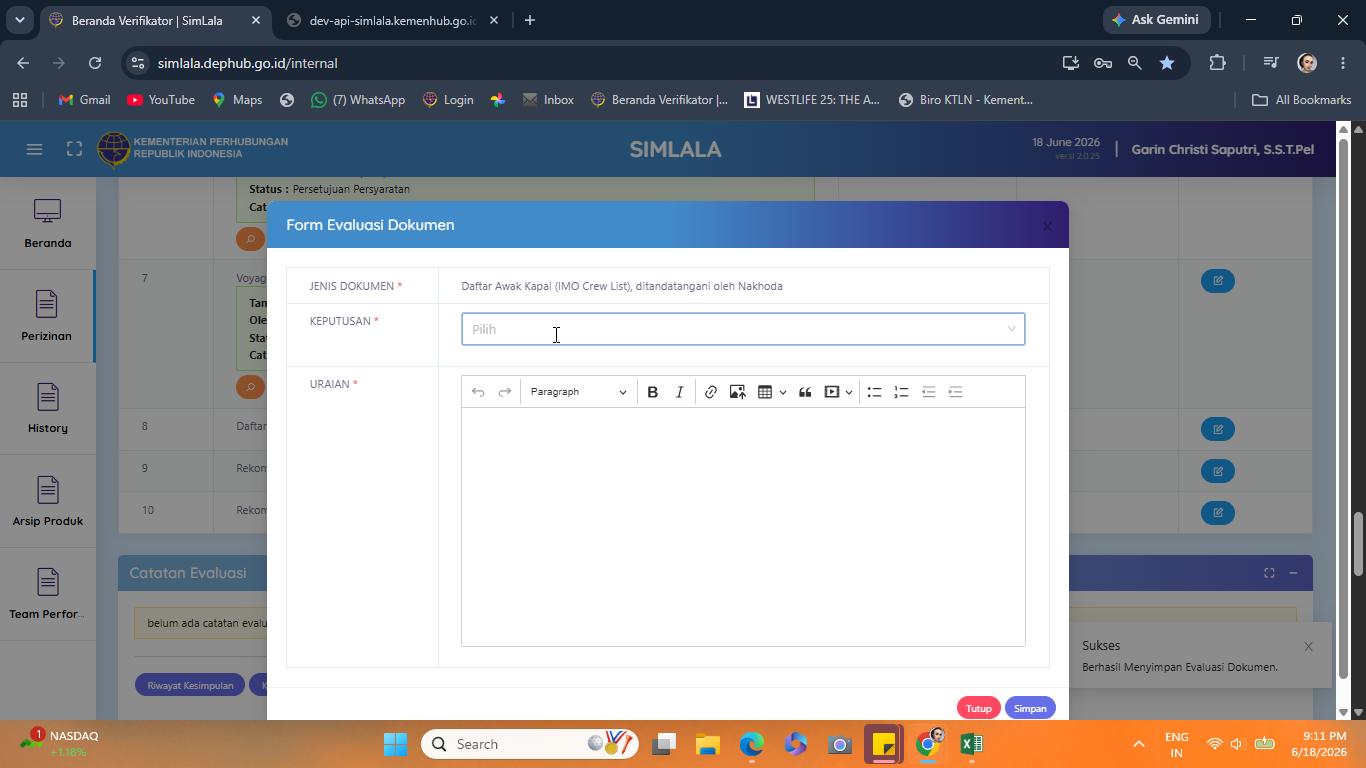Open the browser extensions icon
The width and height of the screenshot is (1366, 768).
click(1217, 63)
